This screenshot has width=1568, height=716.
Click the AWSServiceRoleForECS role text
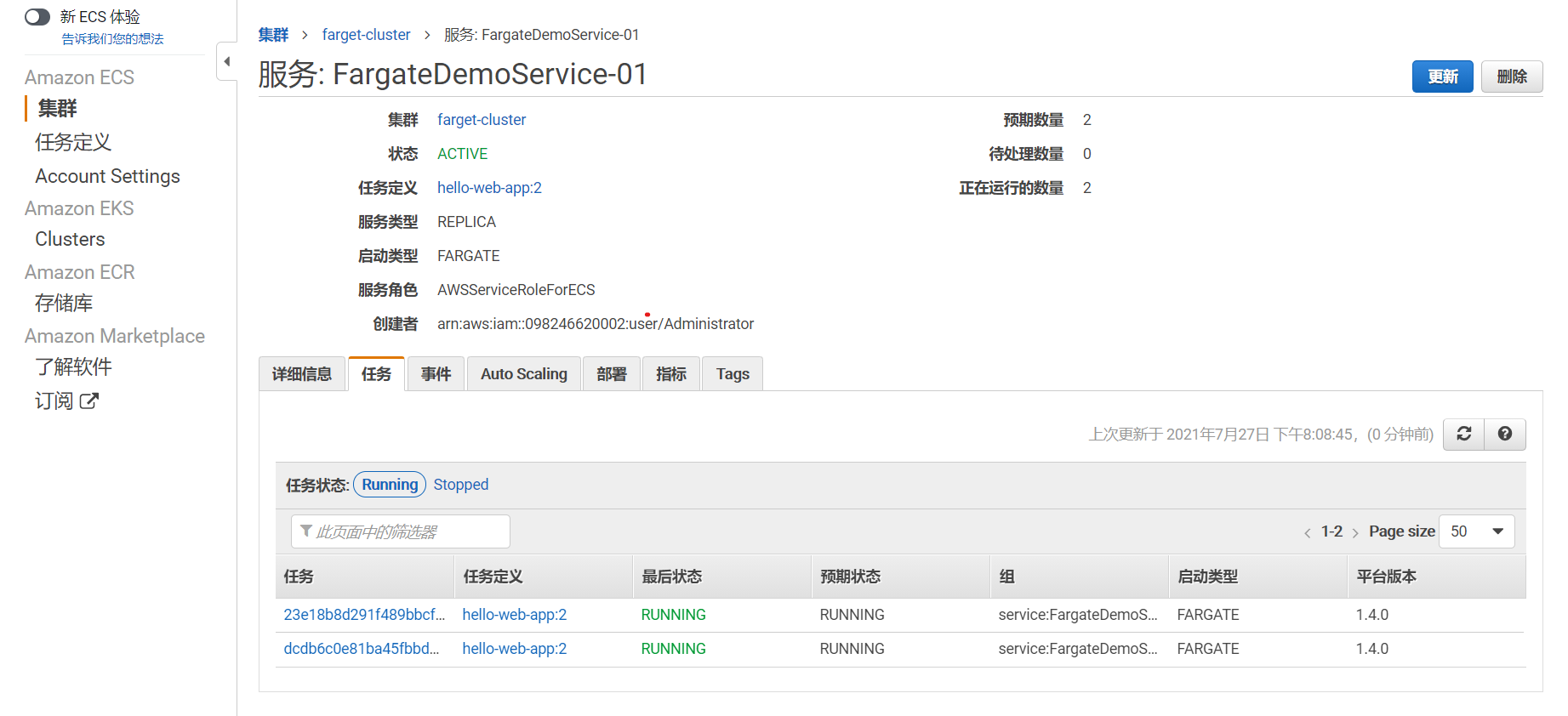click(516, 290)
